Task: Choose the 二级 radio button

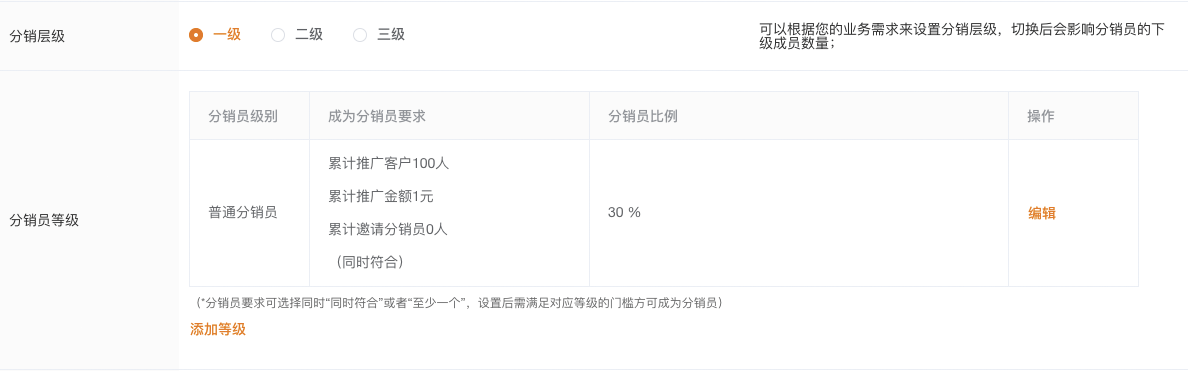Action: tap(278, 35)
